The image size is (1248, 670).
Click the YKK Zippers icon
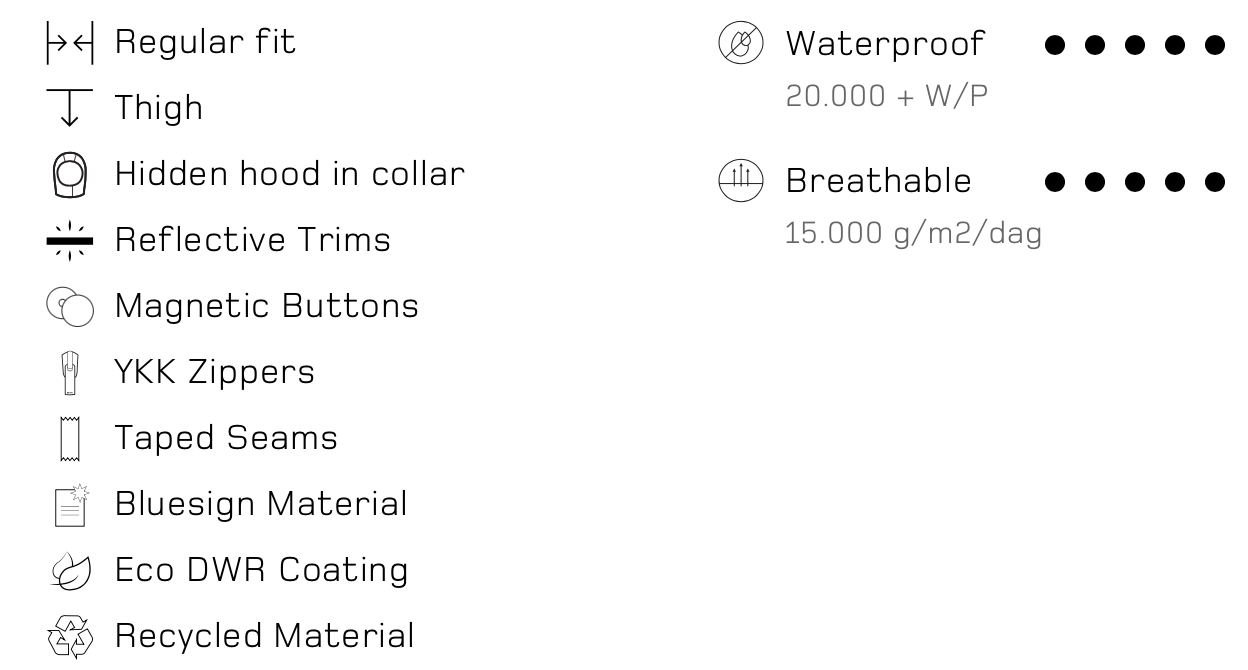pyautogui.click(x=70, y=373)
